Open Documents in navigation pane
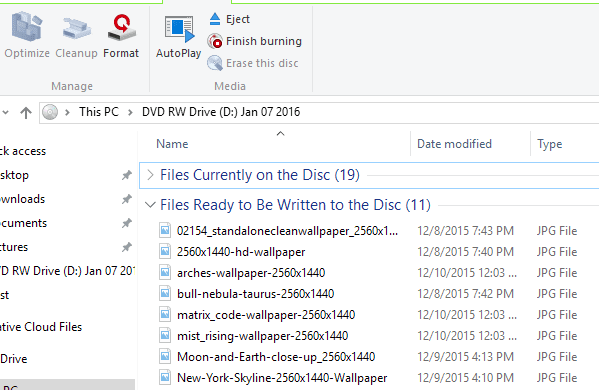Image resolution: width=599 pixels, height=390 pixels. [23, 223]
